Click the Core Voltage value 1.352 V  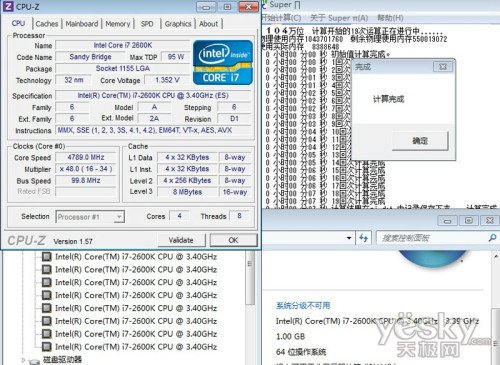tap(167, 80)
